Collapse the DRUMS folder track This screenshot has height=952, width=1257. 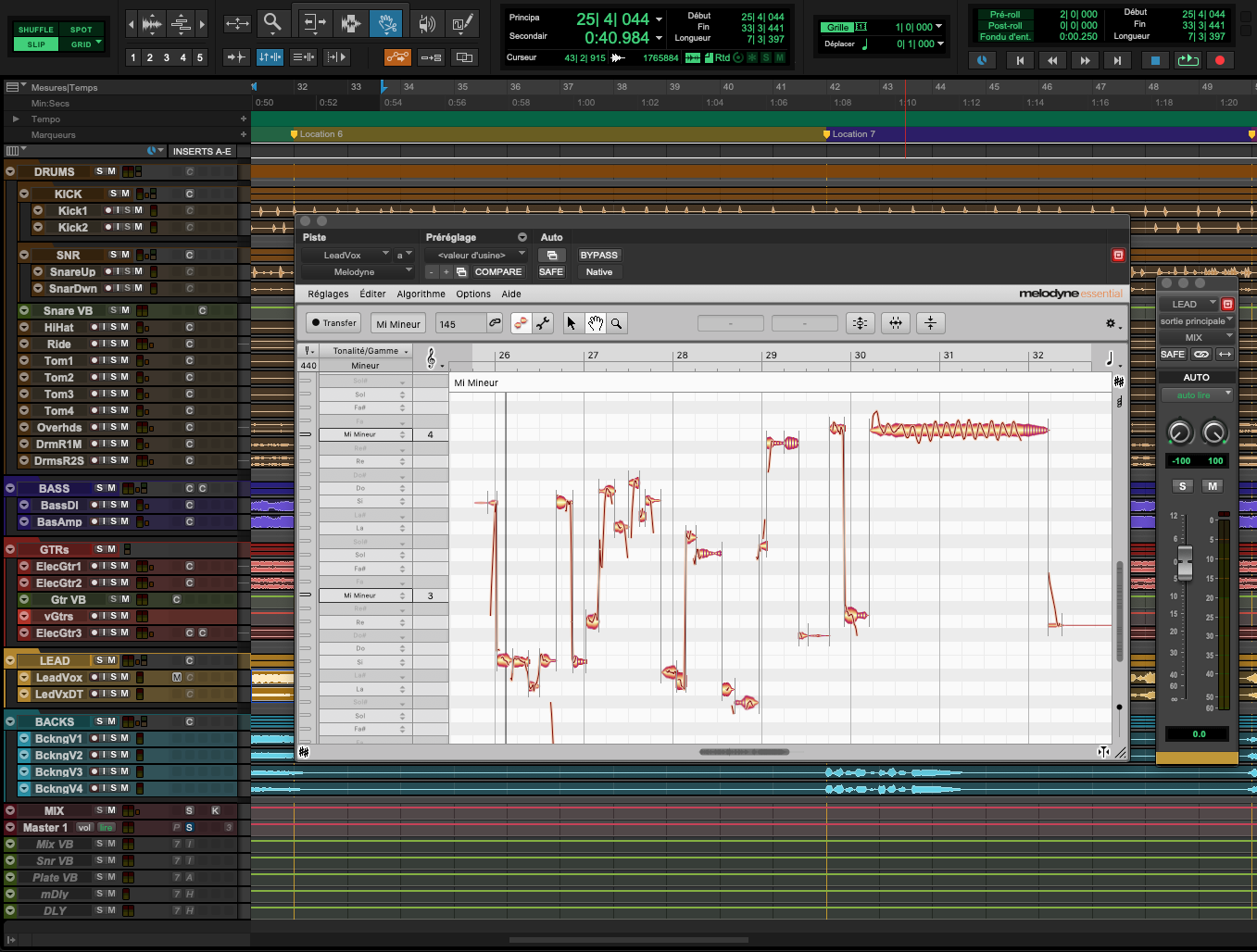[x=10, y=171]
